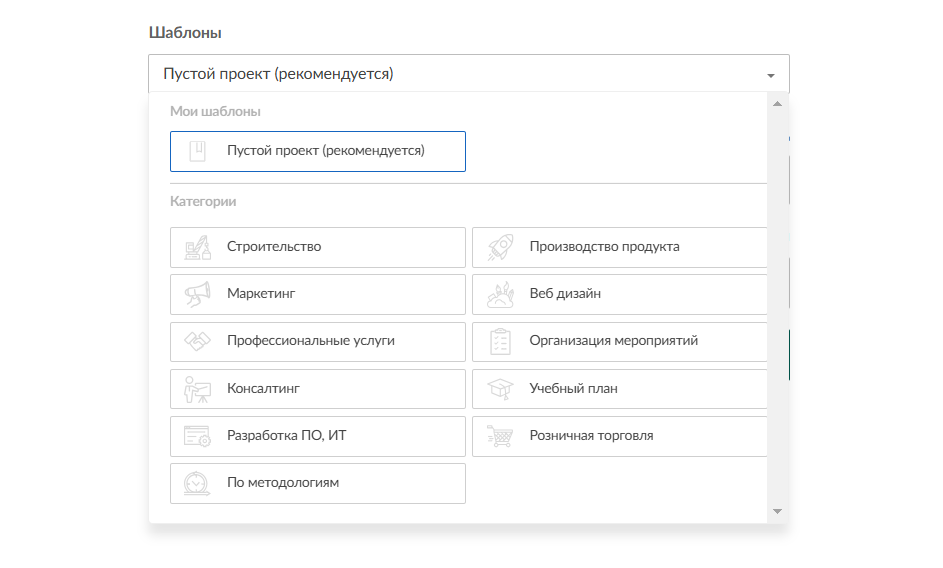The height and width of the screenshot is (568, 943).
Task: Click the Шаблоны field label
Action: 185,32
